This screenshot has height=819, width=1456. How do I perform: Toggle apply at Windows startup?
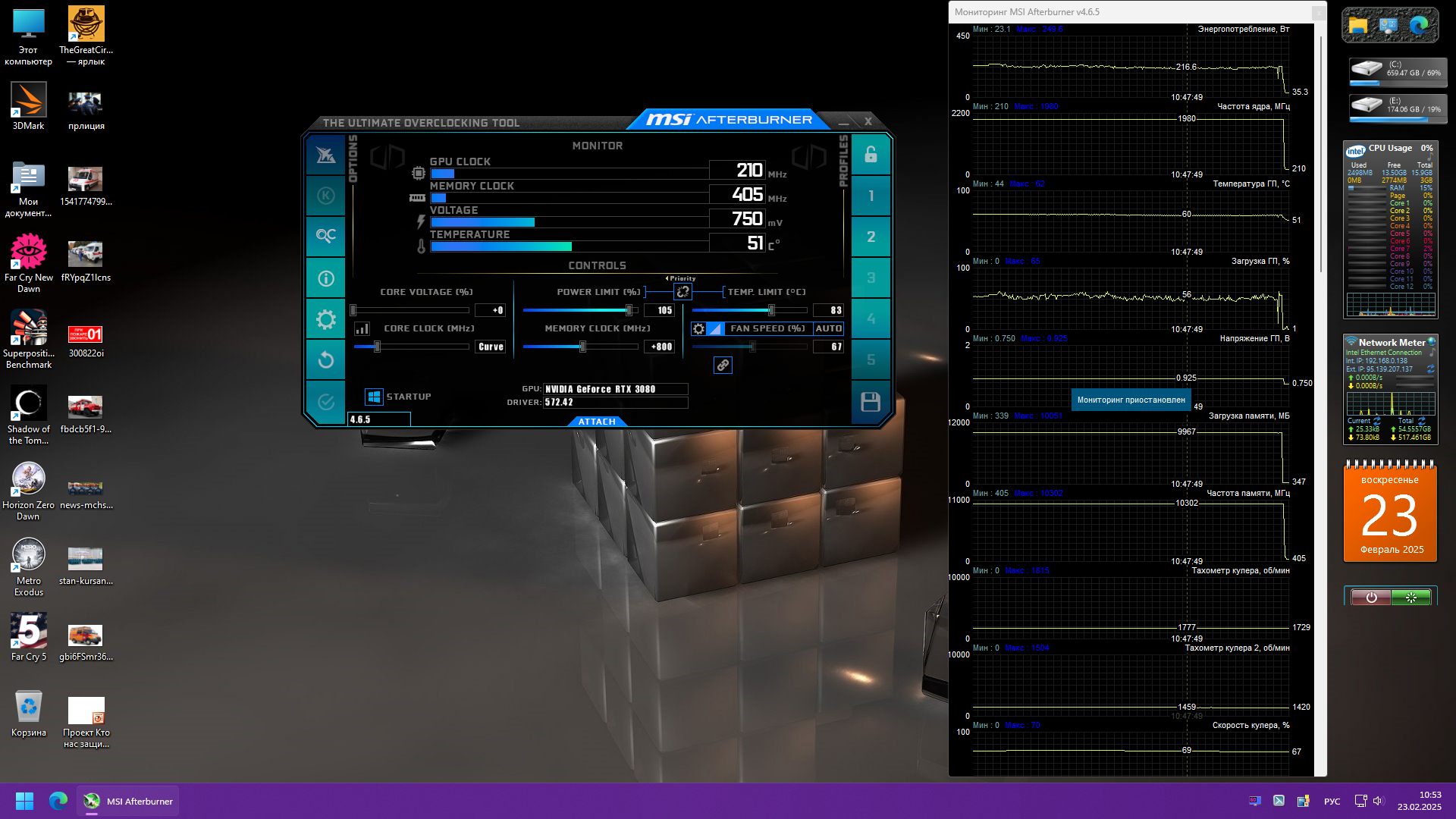pos(374,397)
